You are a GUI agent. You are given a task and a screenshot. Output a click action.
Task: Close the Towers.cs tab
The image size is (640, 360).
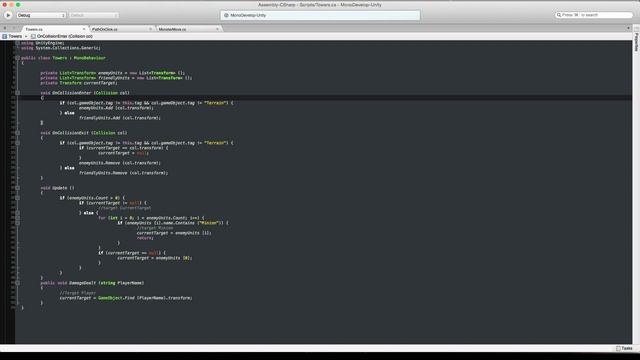(x=84, y=29)
